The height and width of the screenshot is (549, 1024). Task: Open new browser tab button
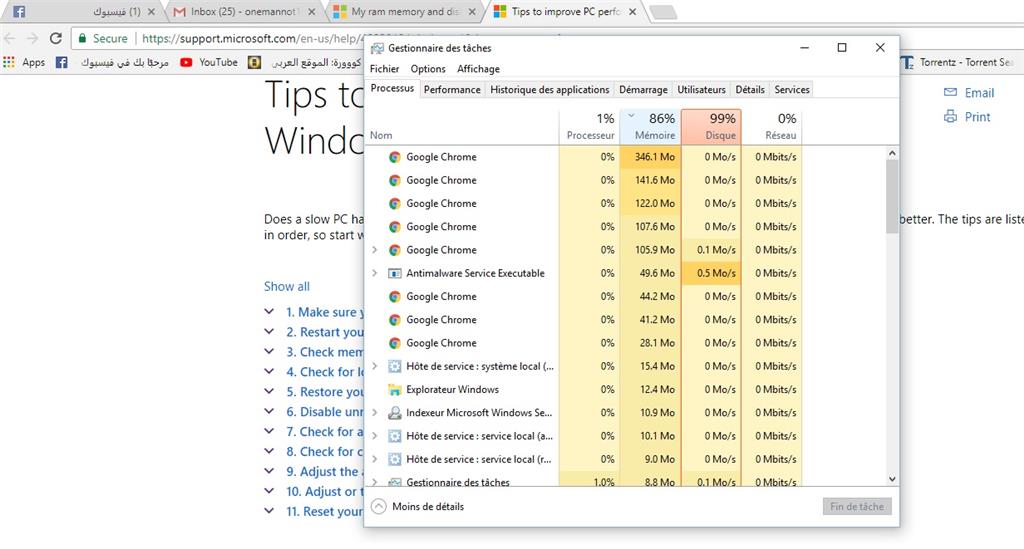point(664,12)
